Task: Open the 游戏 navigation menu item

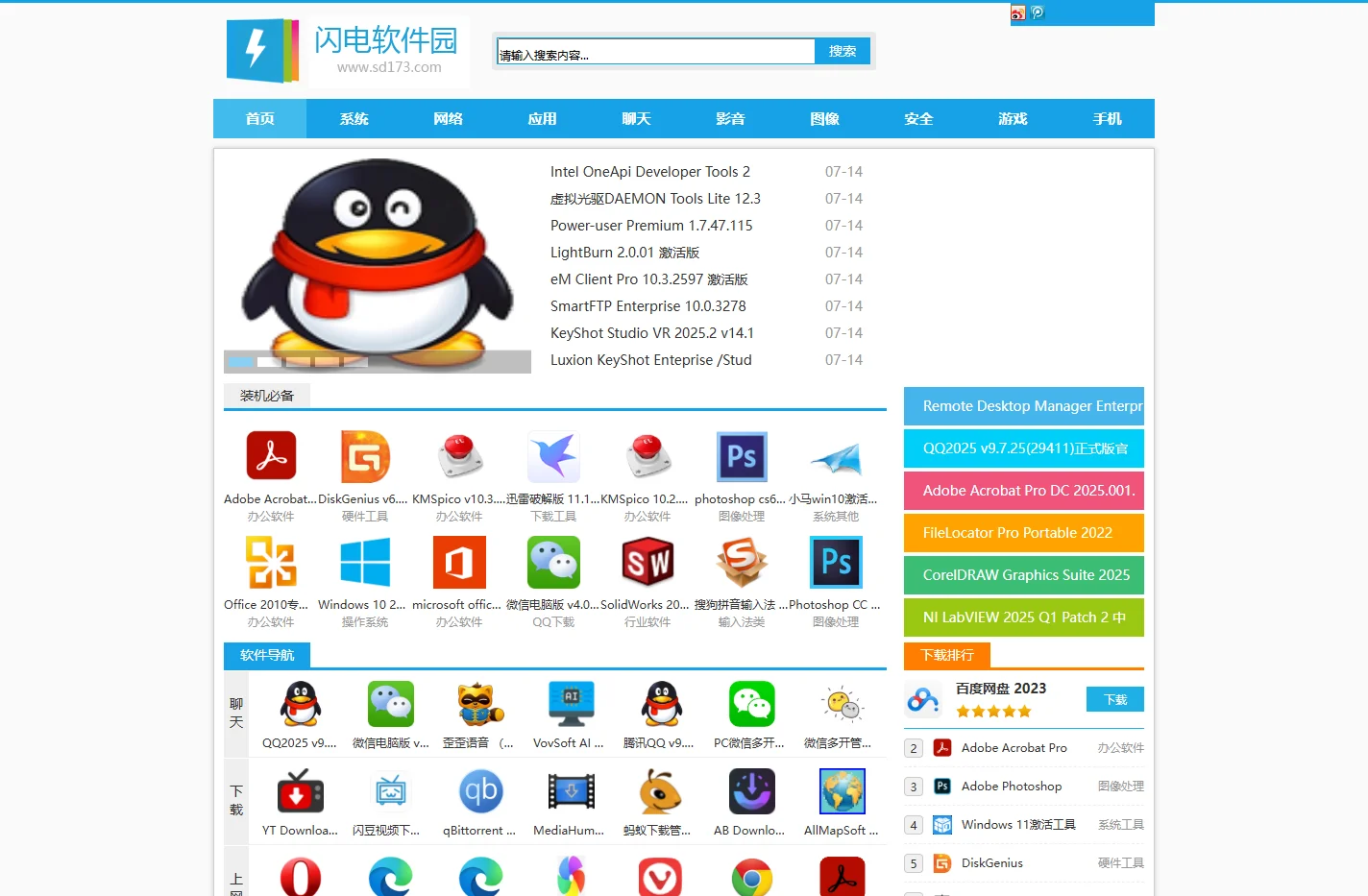Action: click(x=1013, y=119)
